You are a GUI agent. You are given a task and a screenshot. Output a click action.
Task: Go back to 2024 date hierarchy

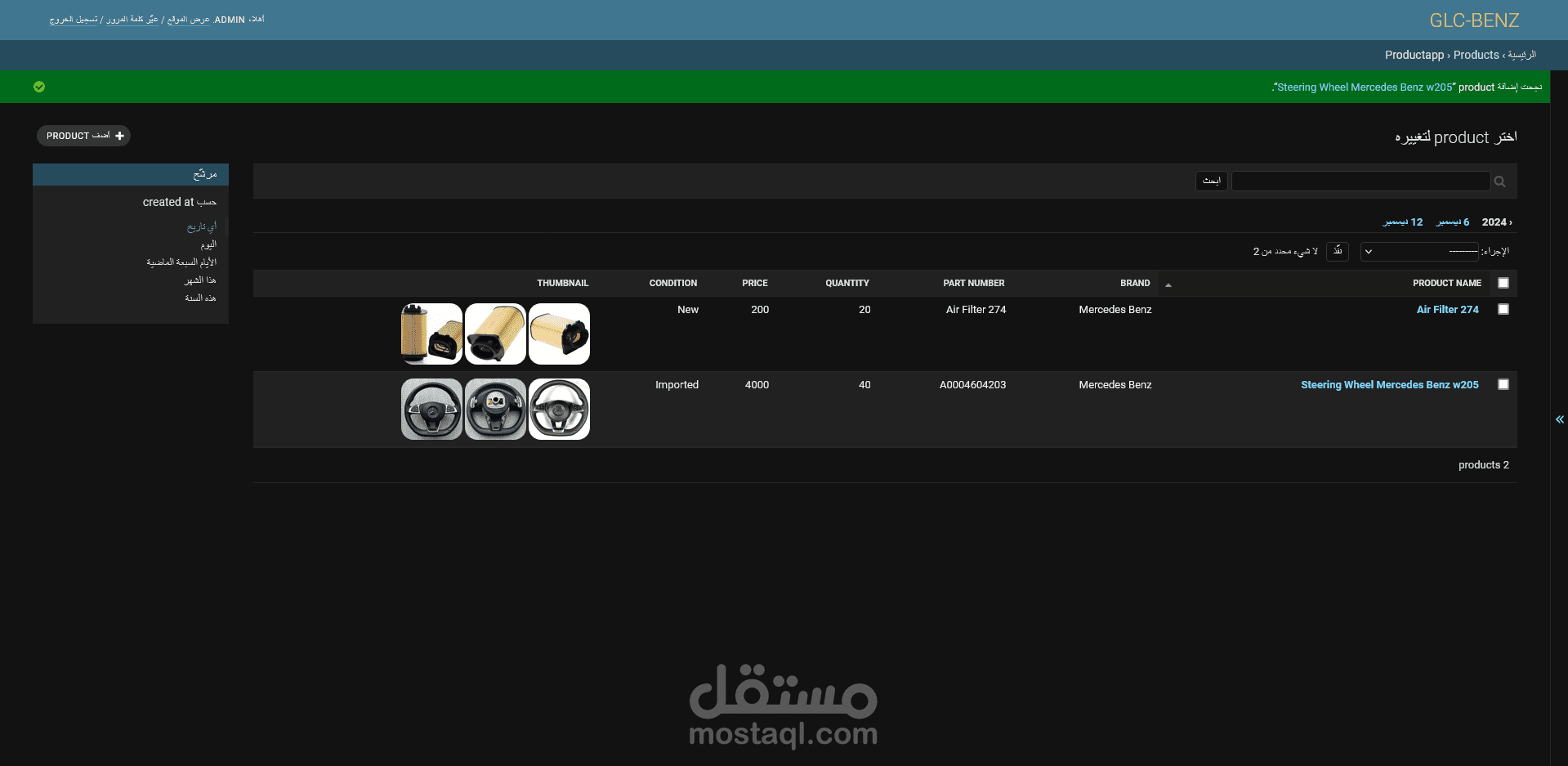click(x=1497, y=222)
